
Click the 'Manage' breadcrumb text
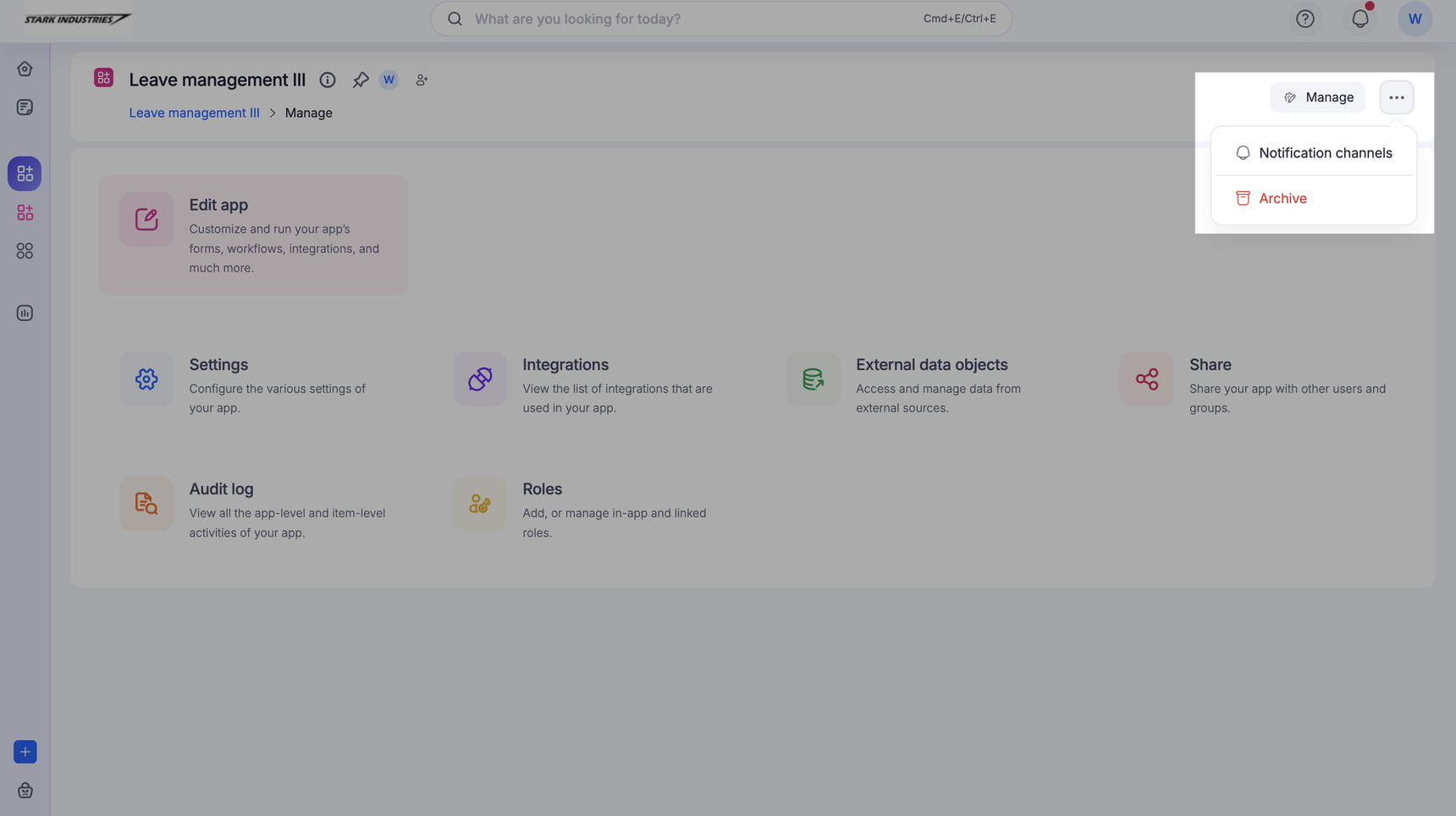[309, 113]
